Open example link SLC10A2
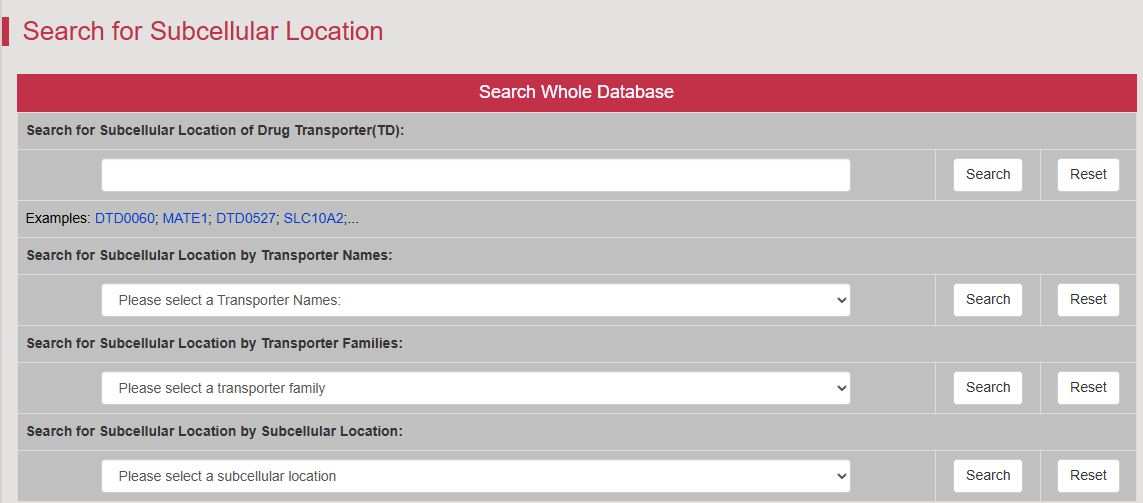This screenshot has height=503, width=1143. (313, 218)
